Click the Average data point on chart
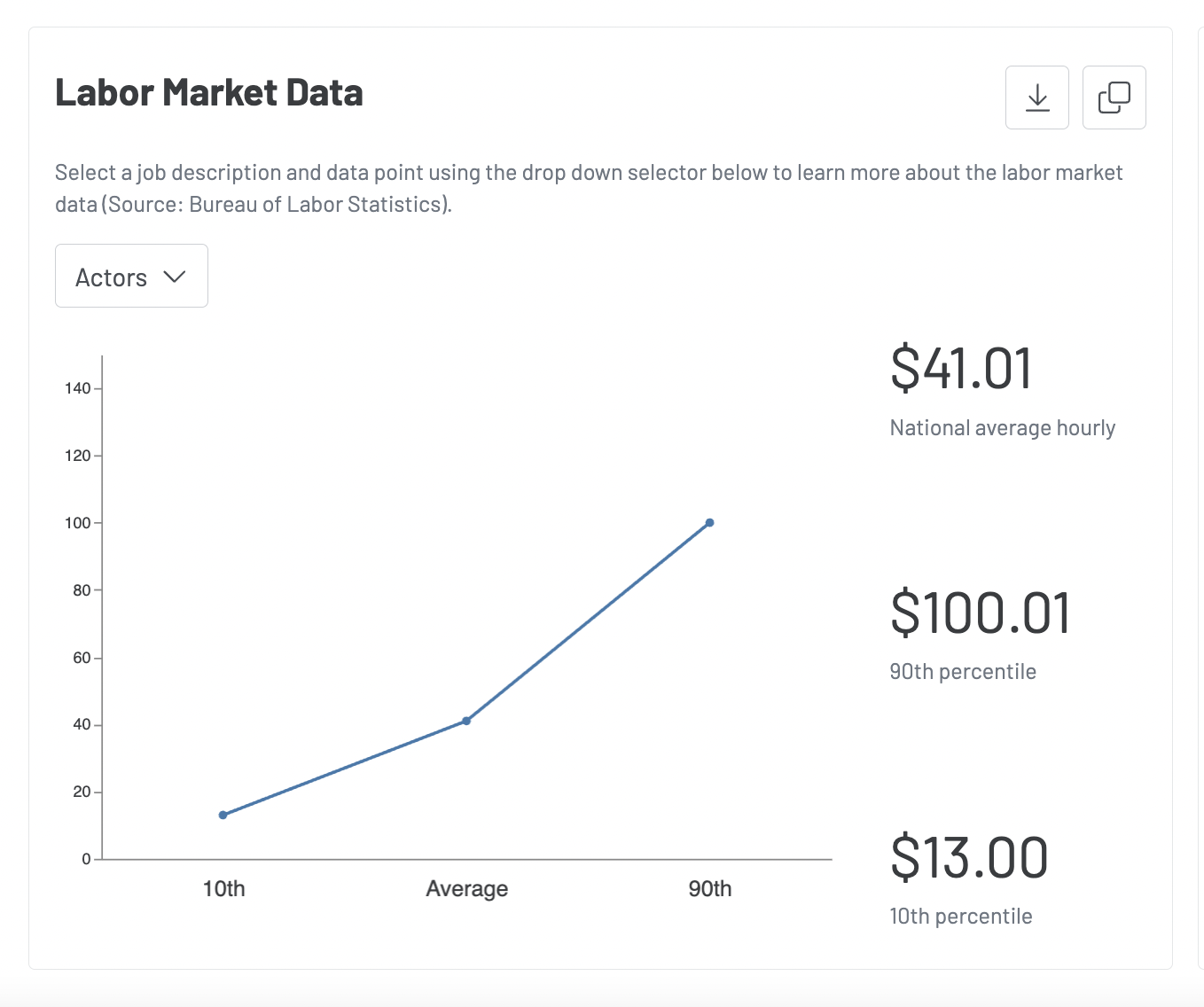This screenshot has width=1204, height=1007. pos(466,721)
